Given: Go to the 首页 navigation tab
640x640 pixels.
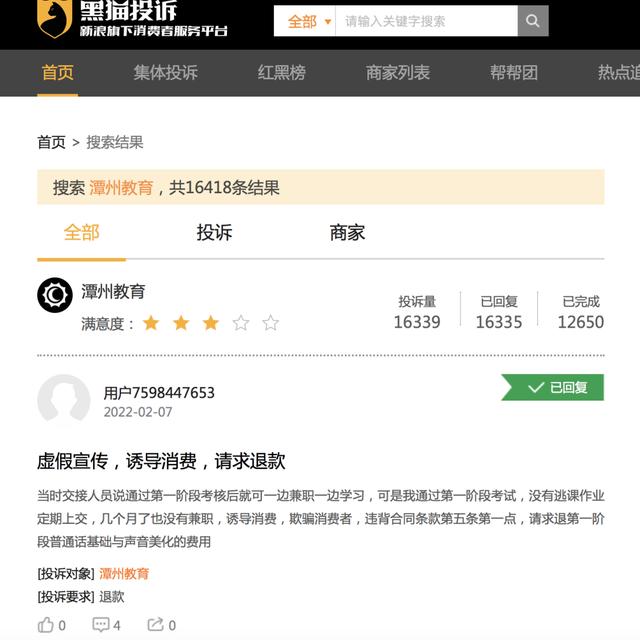Looking at the screenshot, I should pos(58,73).
